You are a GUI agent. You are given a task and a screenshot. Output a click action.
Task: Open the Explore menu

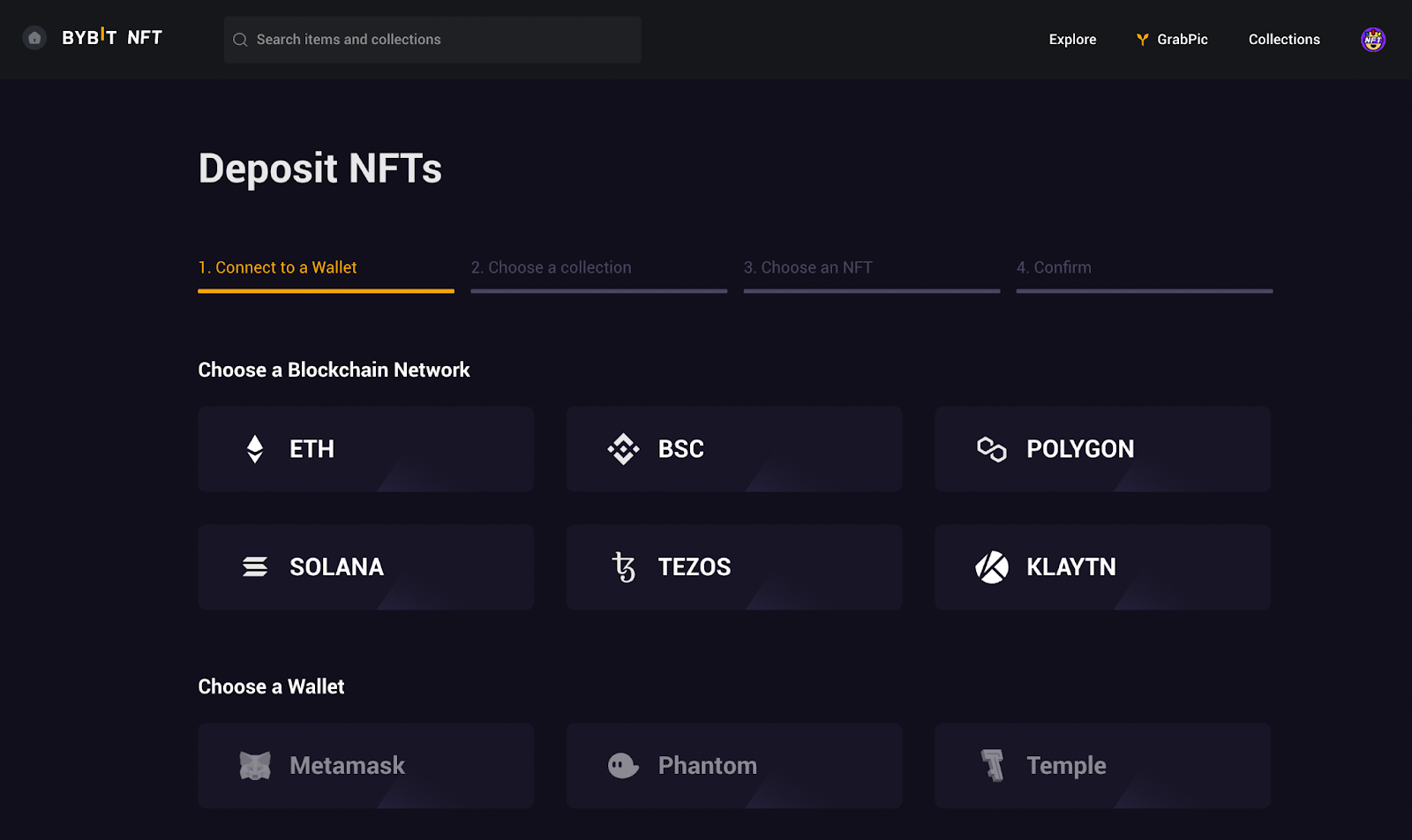1072,40
